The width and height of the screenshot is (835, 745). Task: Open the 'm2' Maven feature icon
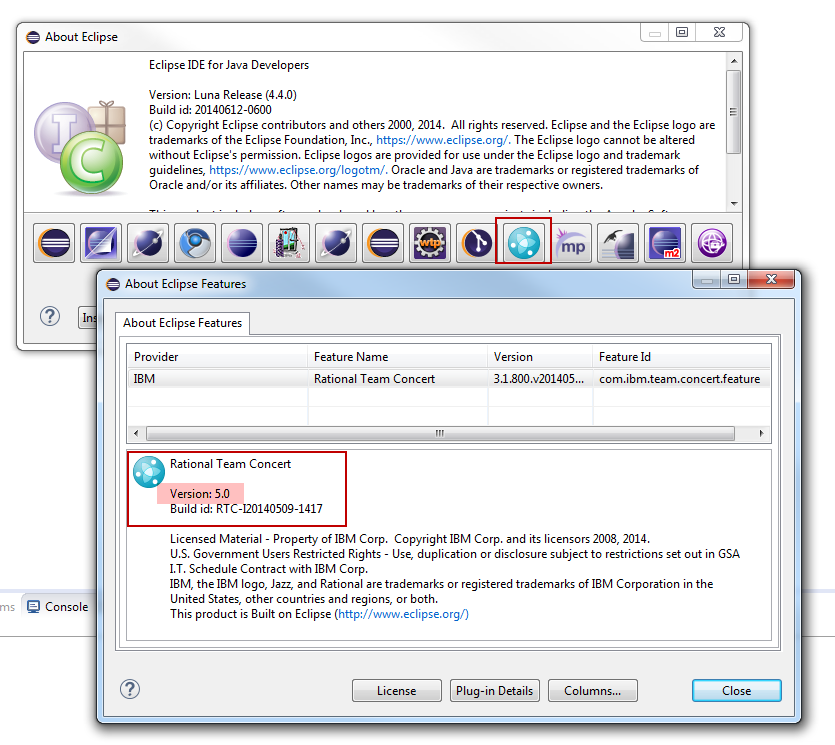(x=665, y=243)
